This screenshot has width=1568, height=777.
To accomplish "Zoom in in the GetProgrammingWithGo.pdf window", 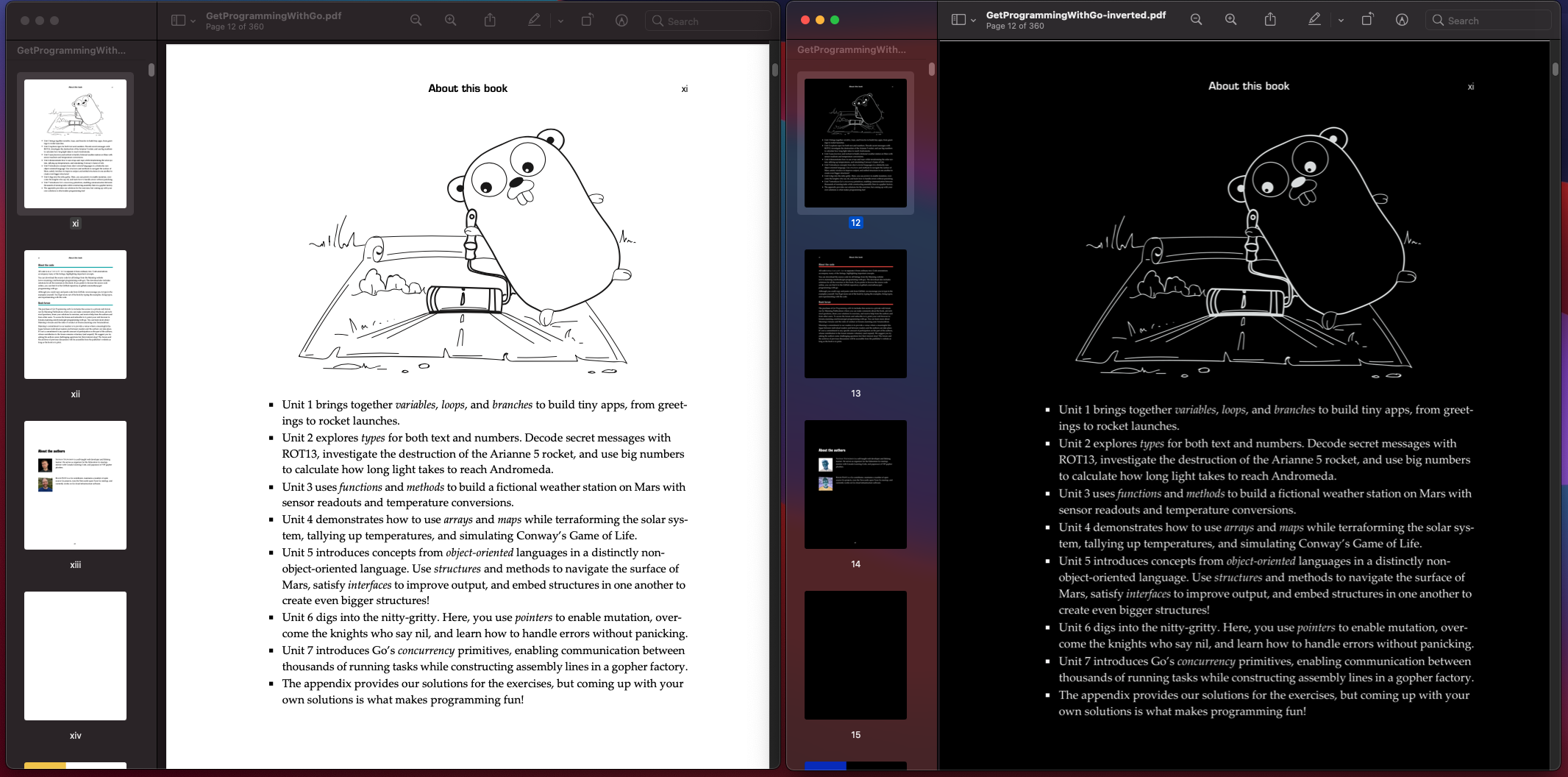I will tap(451, 21).
